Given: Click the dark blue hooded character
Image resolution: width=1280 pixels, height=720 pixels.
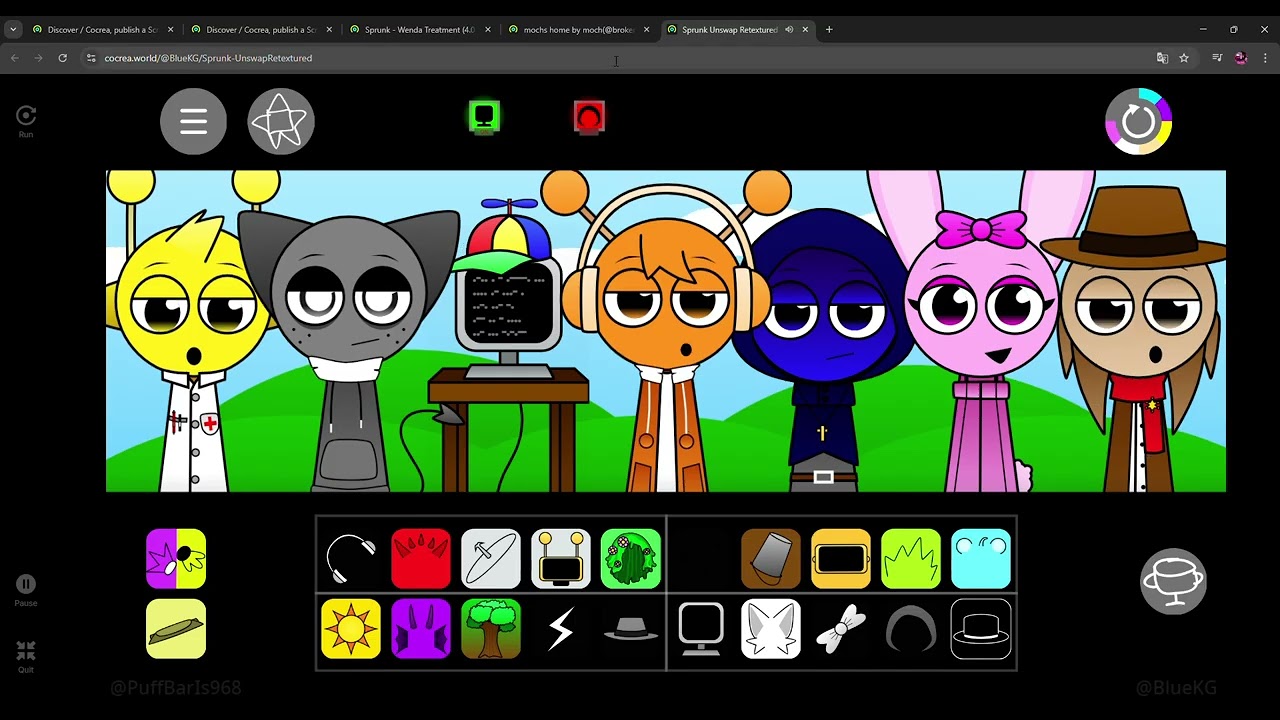Looking at the screenshot, I should tap(822, 350).
